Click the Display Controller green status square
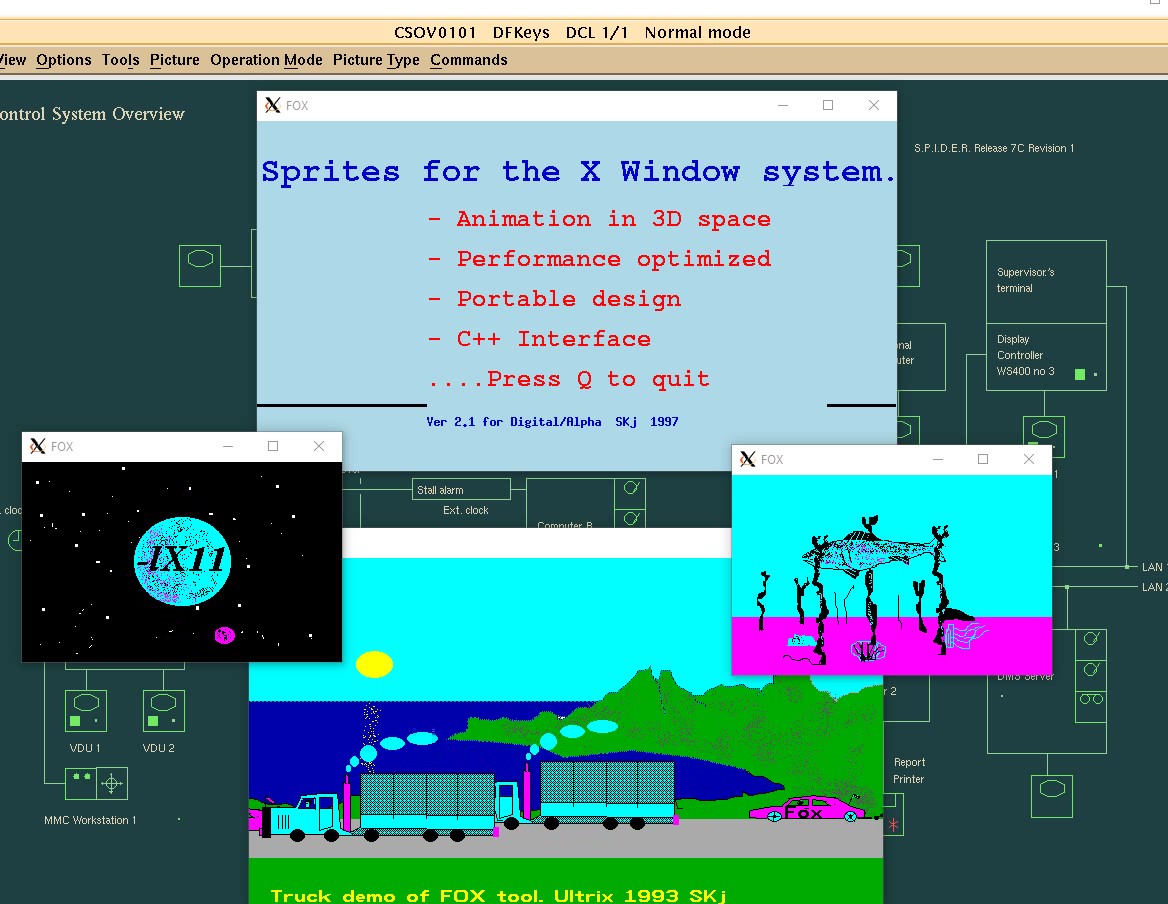The image size is (1168, 904). [x=1079, y=375]
